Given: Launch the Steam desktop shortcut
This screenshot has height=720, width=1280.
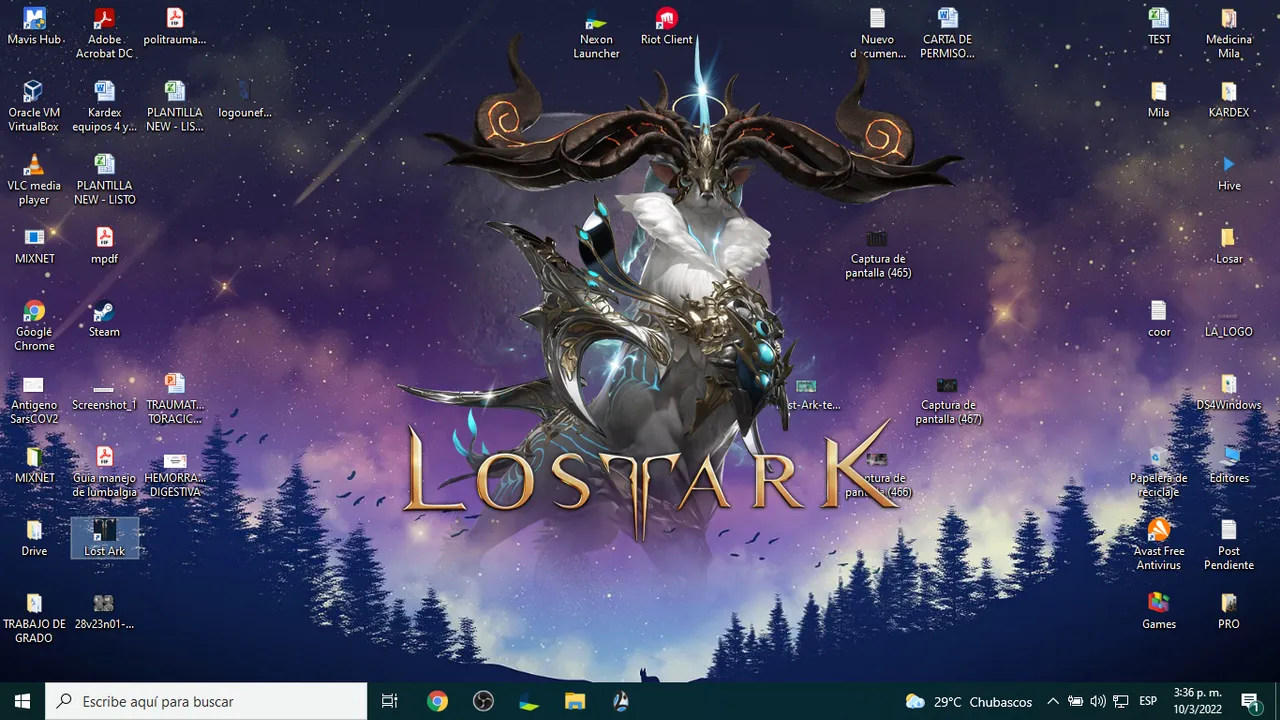Looking at the screenshot, I should click(x=104, y=318).
